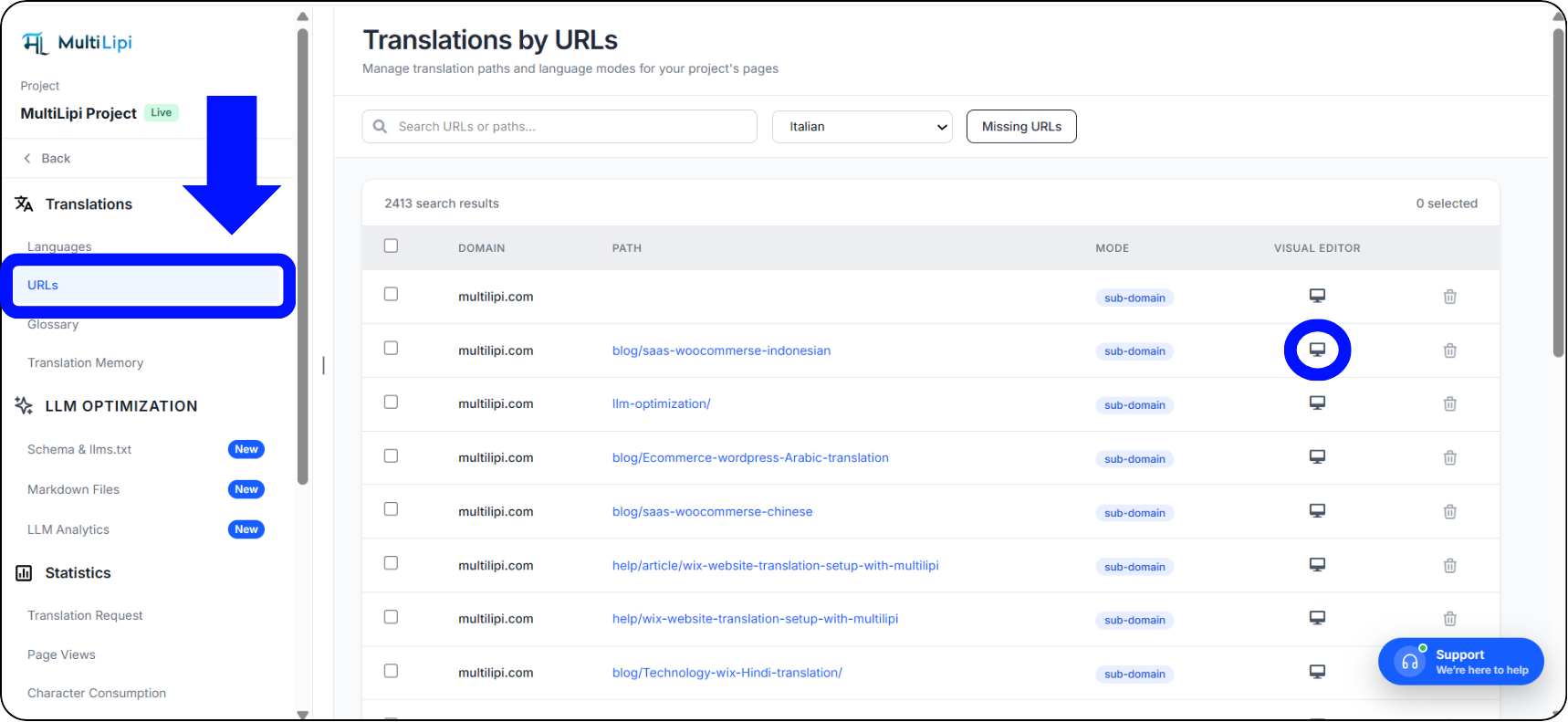Open the help/wix-website-translation-setup-with-multilipi link
The height and width of the screenshot is (722, 1568).
(755, 619)
